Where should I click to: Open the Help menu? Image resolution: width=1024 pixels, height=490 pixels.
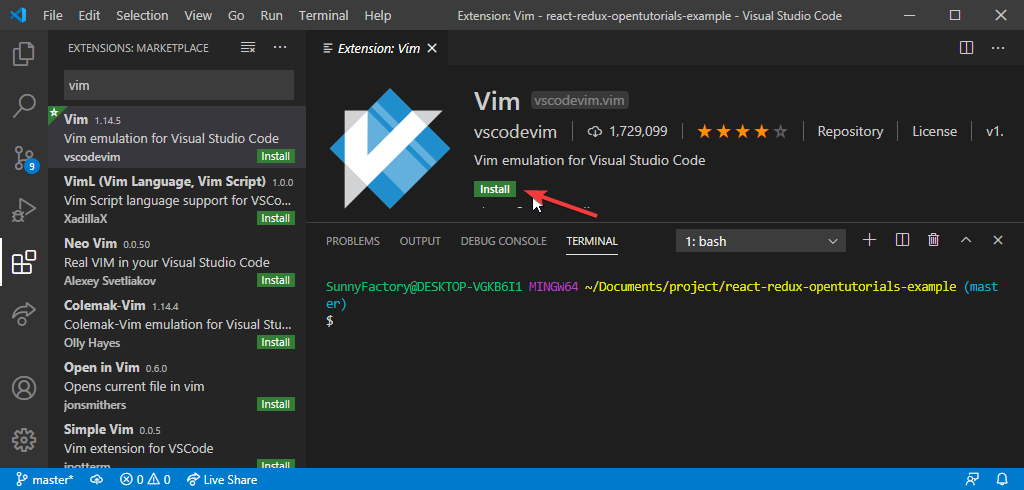[377, 15]
